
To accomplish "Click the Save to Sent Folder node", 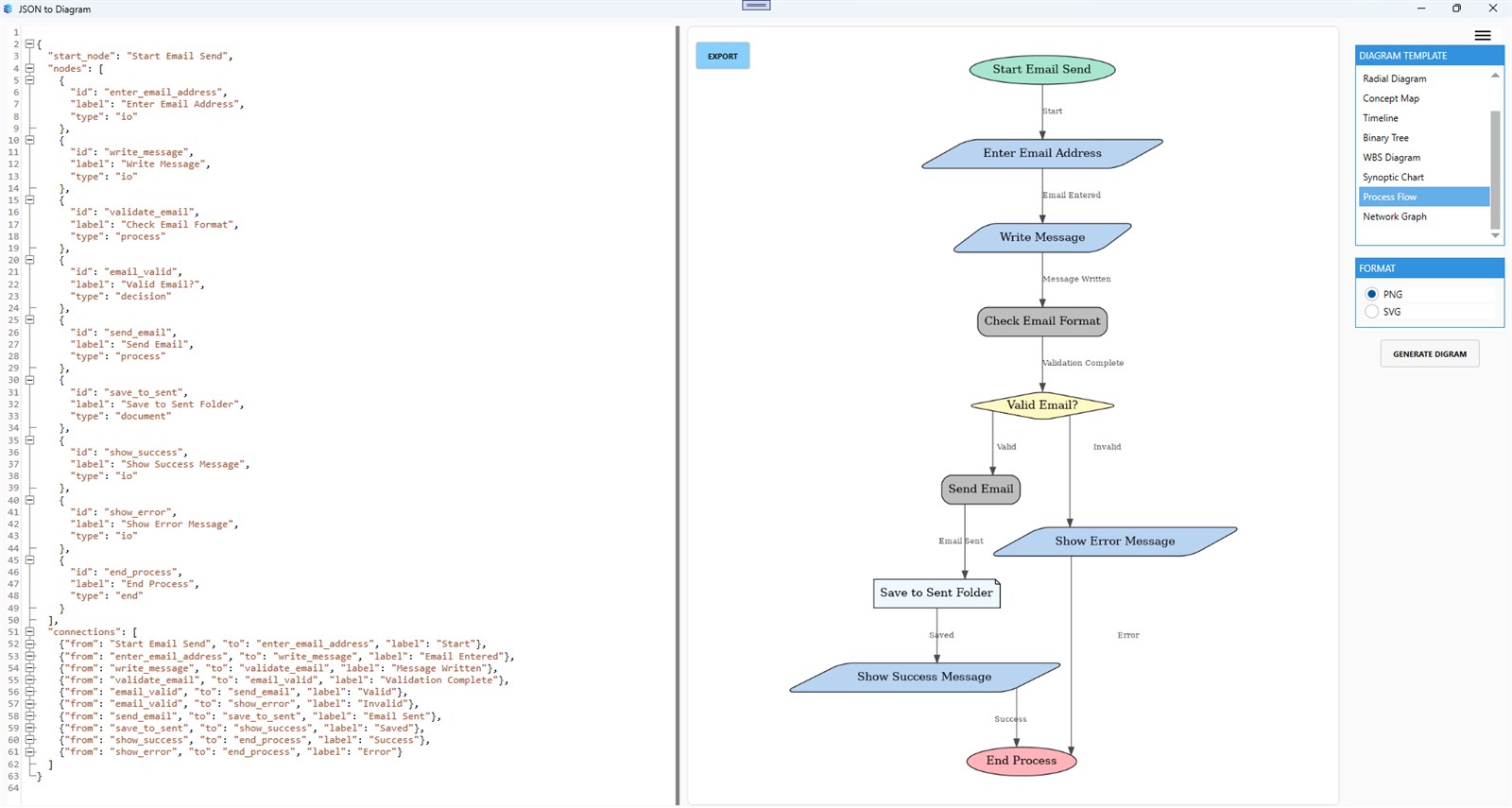I will coord(936,593).
